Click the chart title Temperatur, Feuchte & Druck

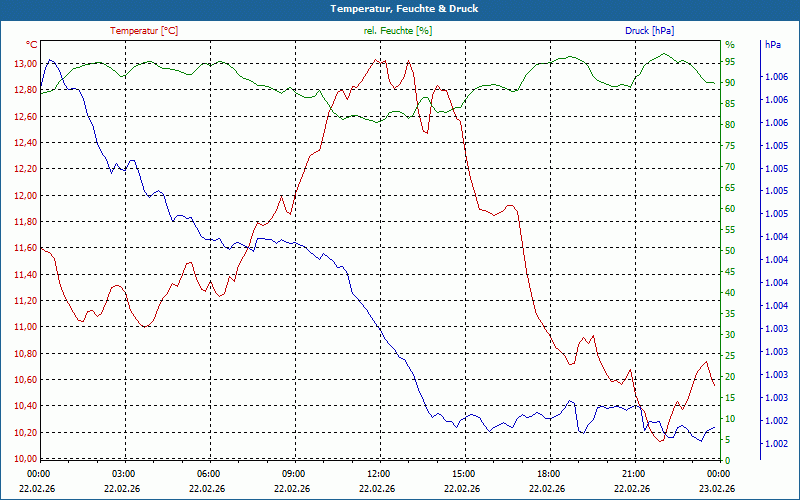coord(404,9)
